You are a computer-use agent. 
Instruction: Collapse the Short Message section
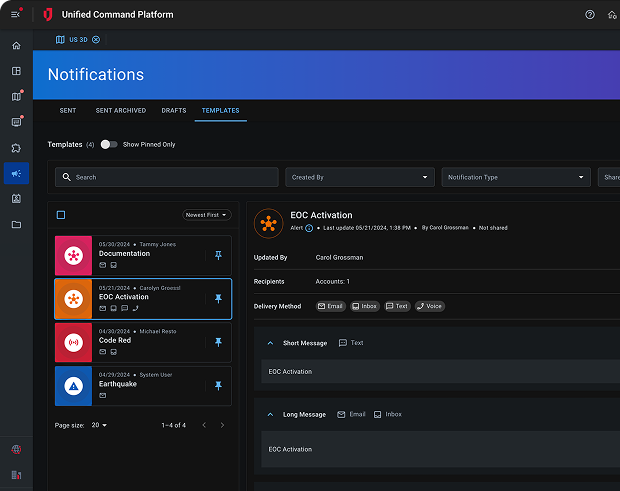270,343
